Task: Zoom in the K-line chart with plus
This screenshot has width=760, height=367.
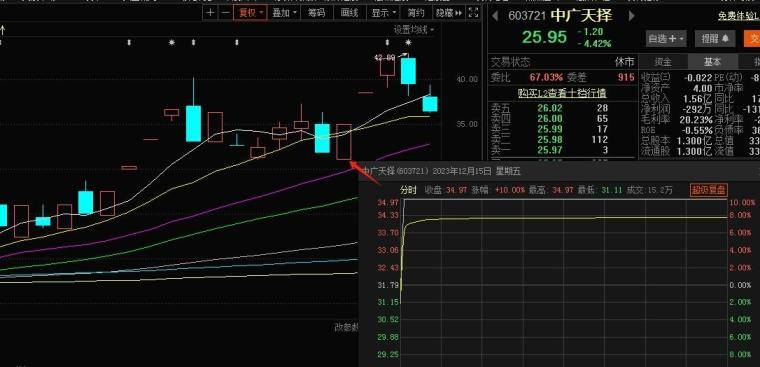Action: [x=210, y=13]
